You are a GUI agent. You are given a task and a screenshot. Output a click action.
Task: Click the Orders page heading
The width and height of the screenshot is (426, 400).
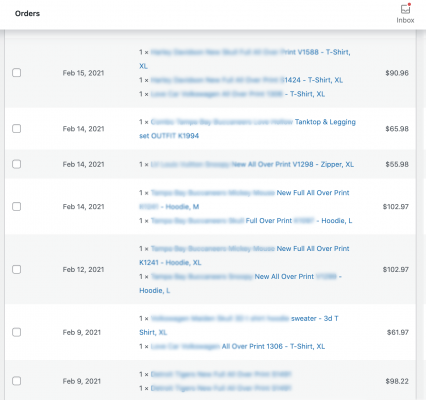27,13
